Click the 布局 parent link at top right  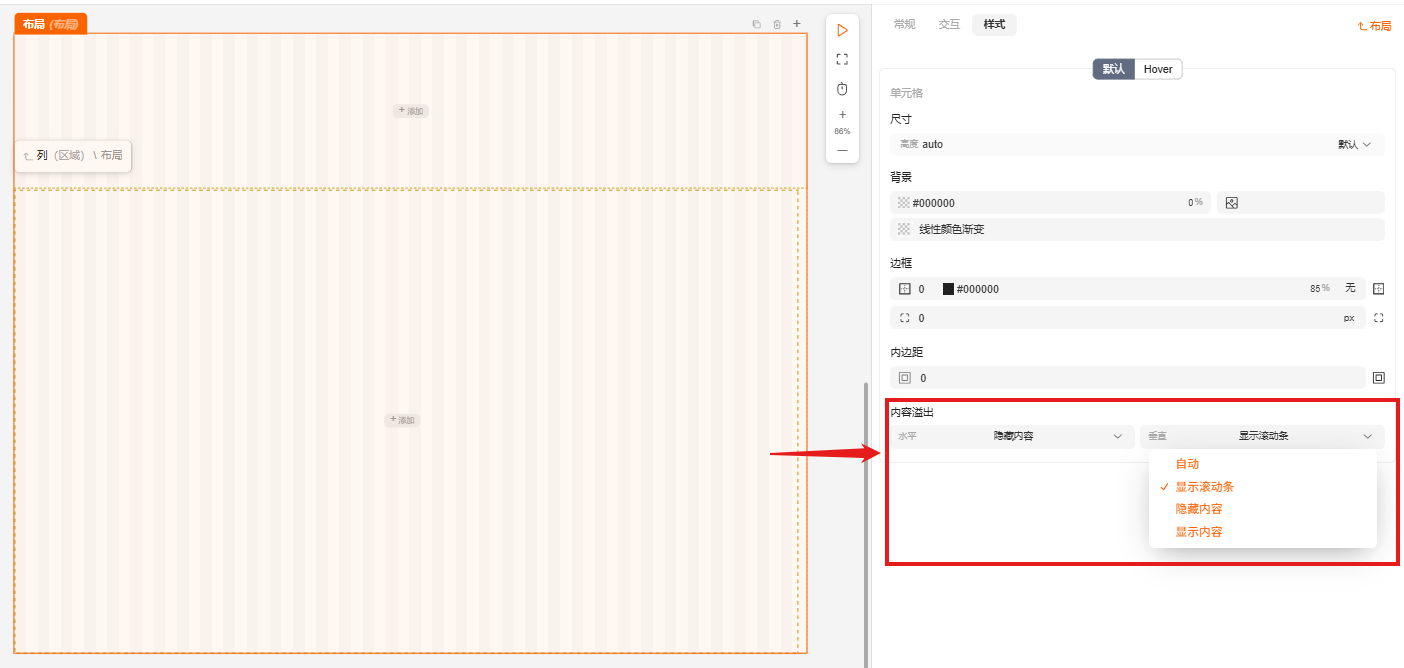[x=1374, y=26]
